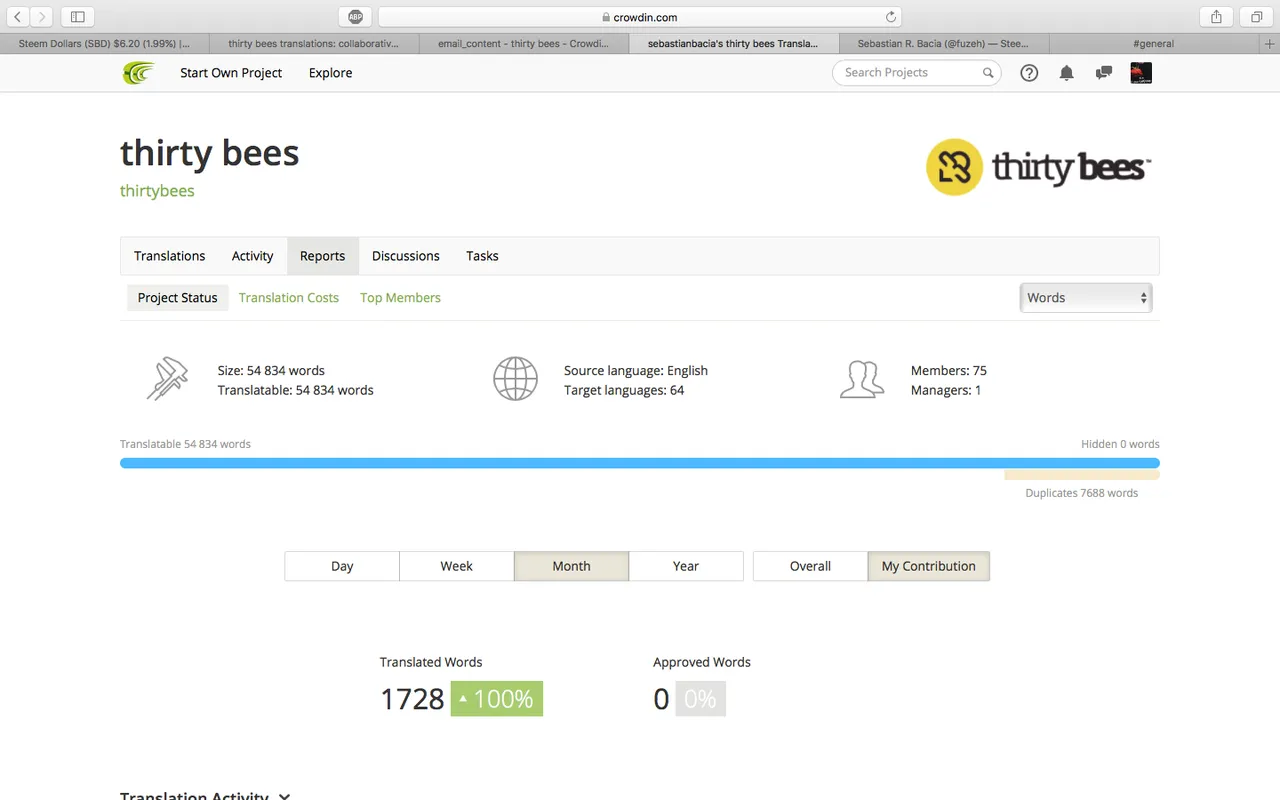Show all tabs overview button

coord(1256,17)
